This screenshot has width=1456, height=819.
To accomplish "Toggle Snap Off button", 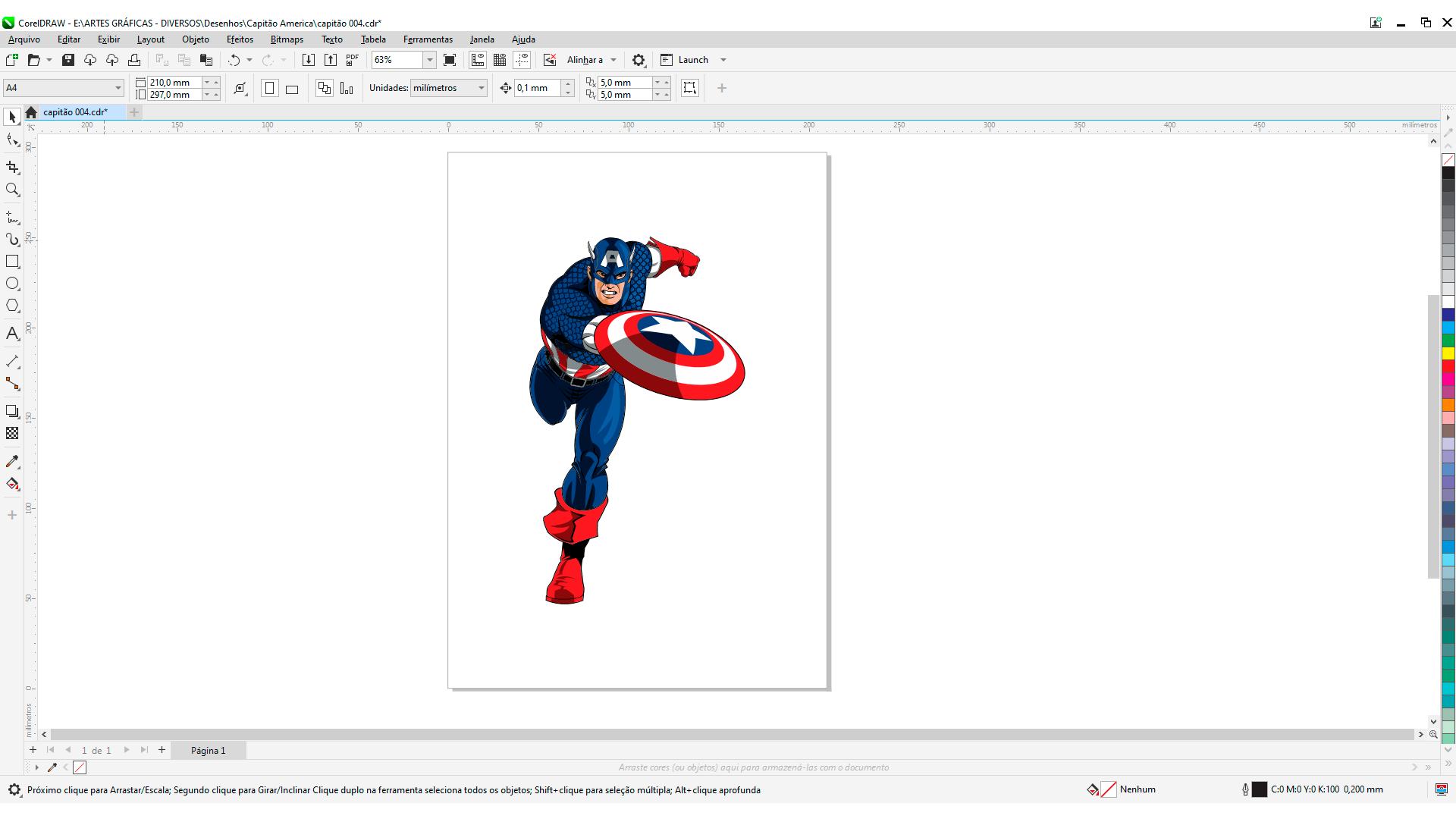I will [x=550, y=60].
